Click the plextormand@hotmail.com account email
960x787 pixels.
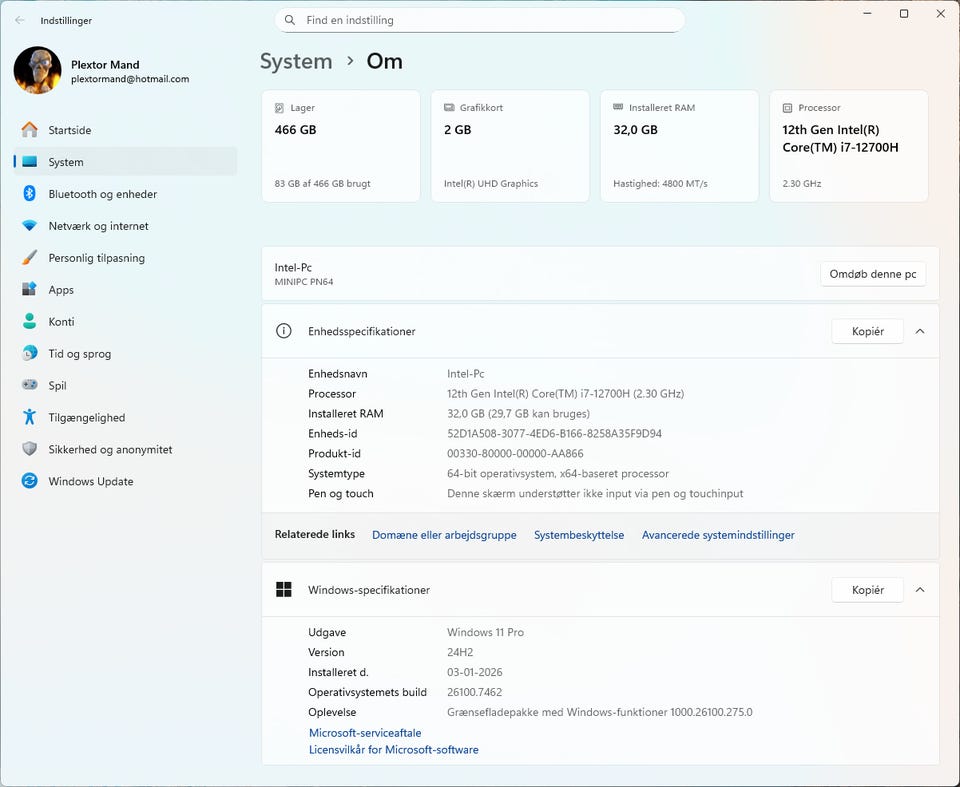coord(130,79)
